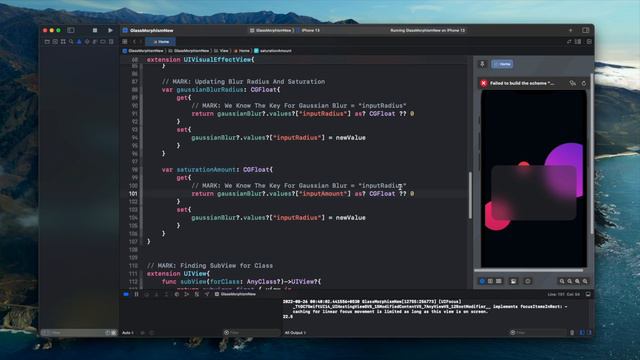Select the Home preview button in canvas

502,64
